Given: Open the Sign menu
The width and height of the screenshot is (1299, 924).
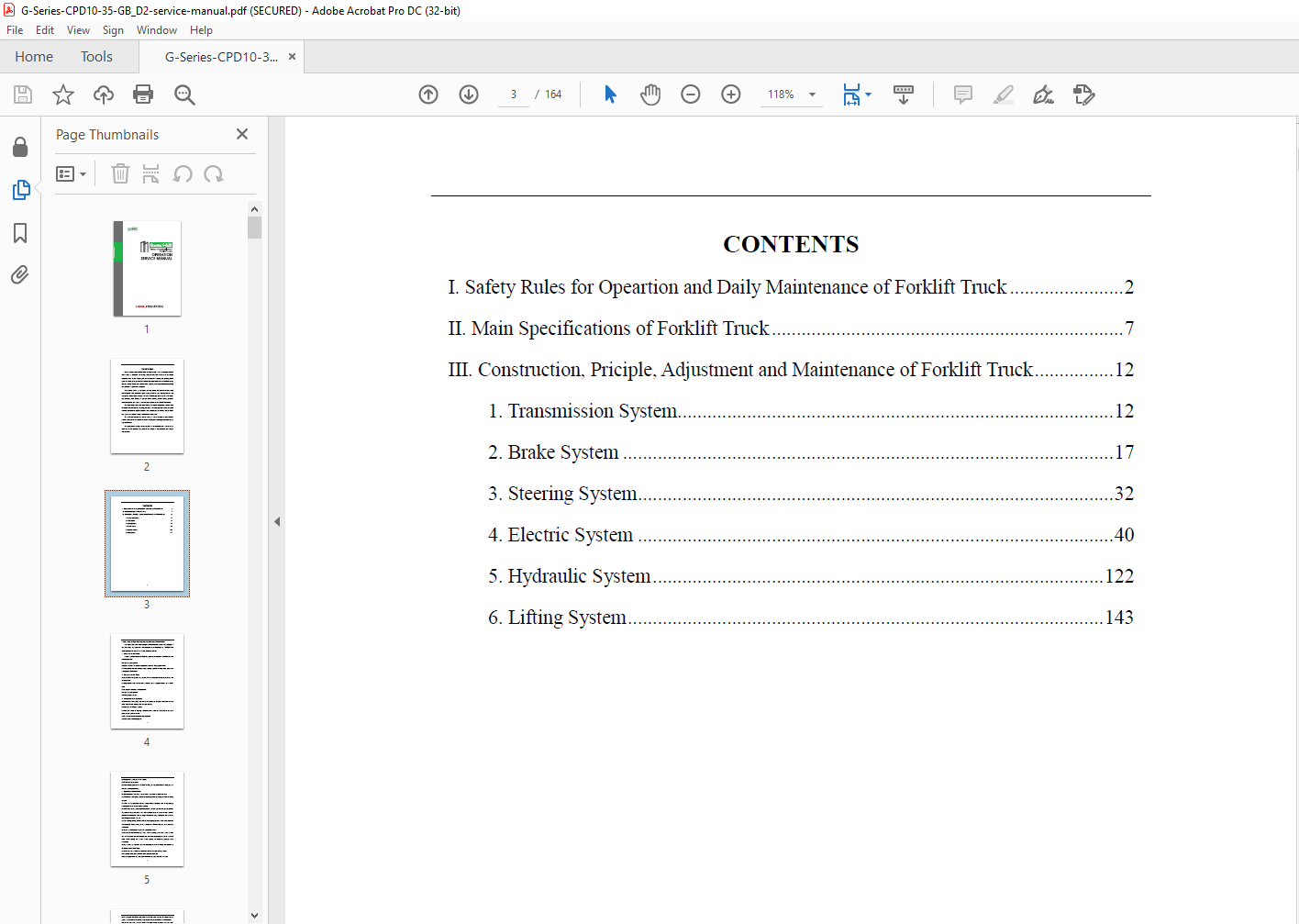Looking at the screenshot, I should coord(113,30).
